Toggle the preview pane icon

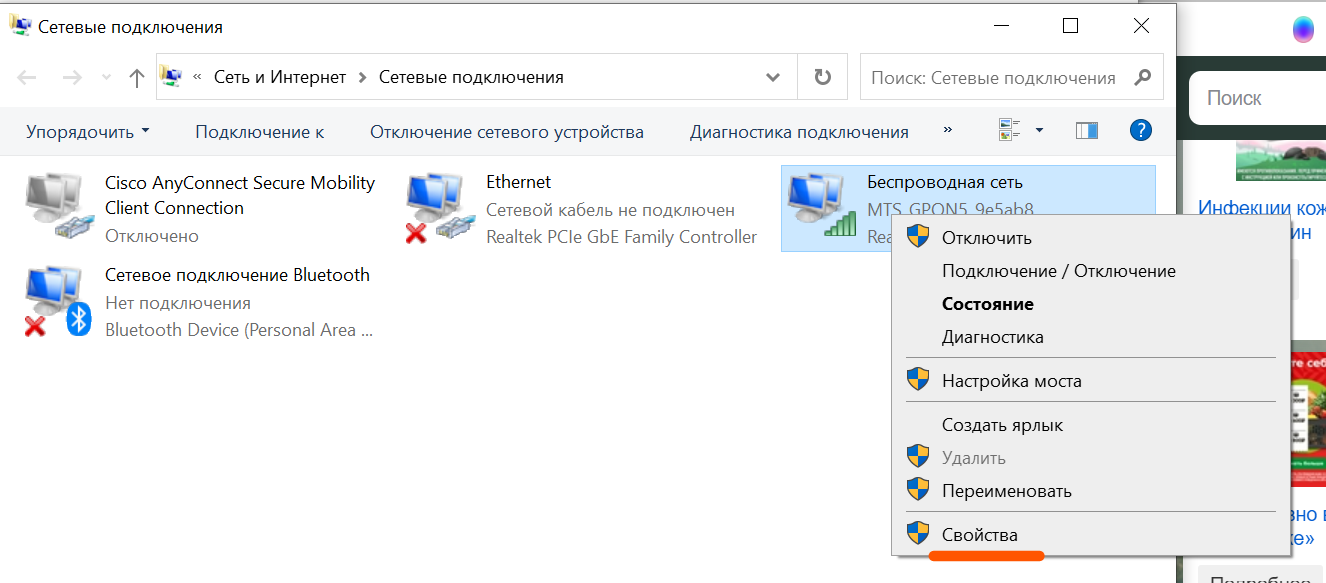[x=1086, y=131]
